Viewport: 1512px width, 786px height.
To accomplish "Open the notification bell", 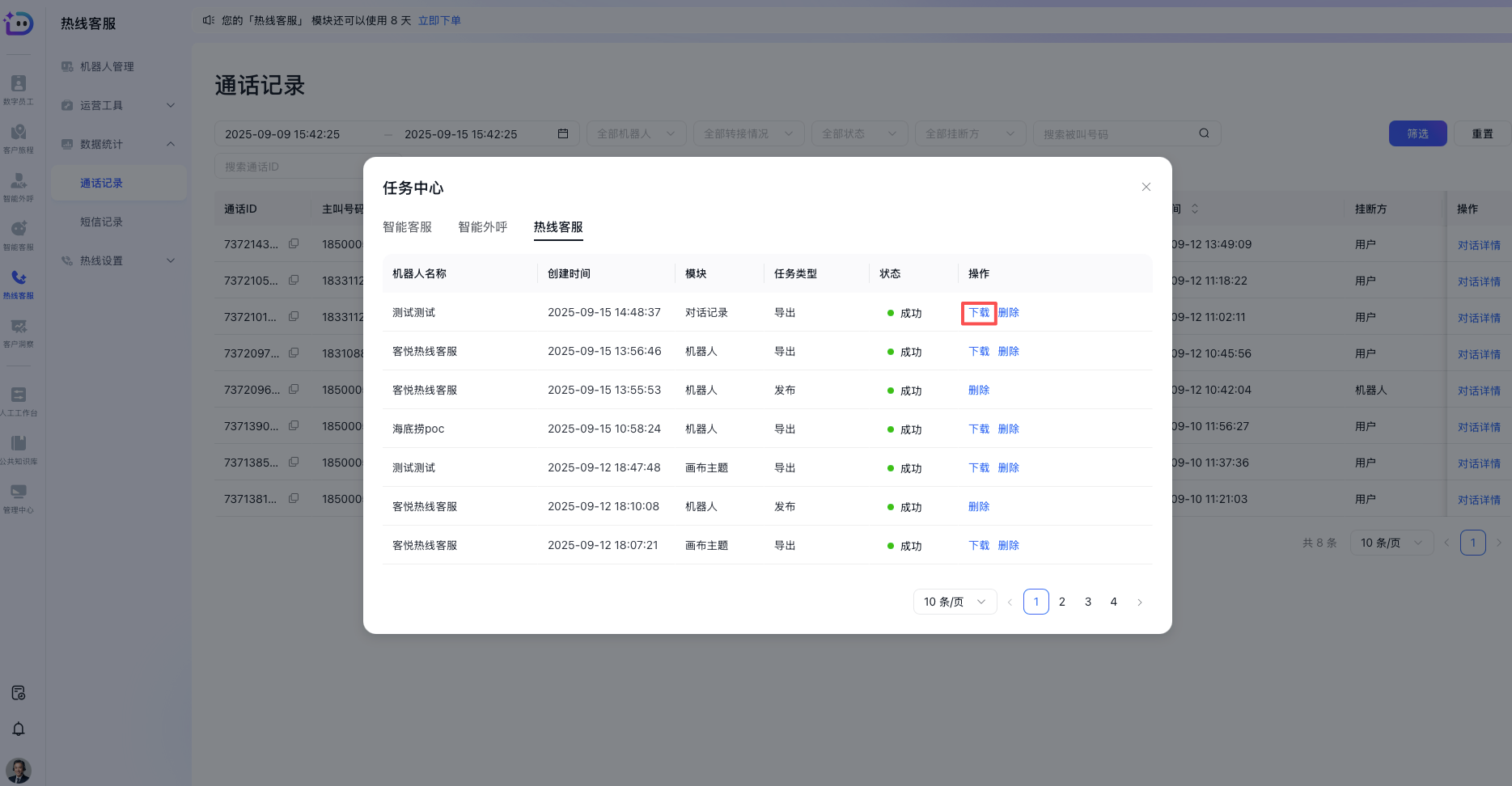I will pos(18,729).
